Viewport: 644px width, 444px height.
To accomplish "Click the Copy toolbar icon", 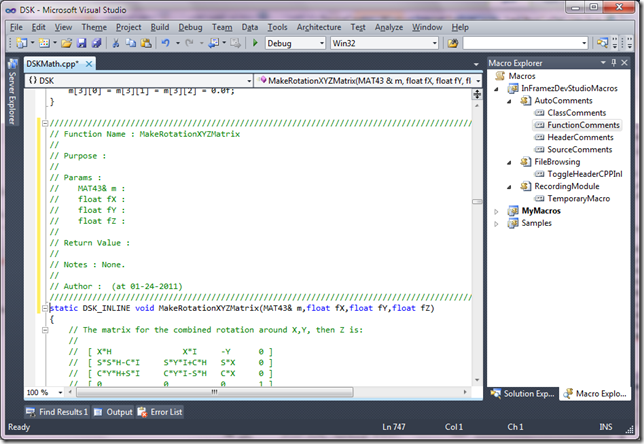I will pos(131,43).
